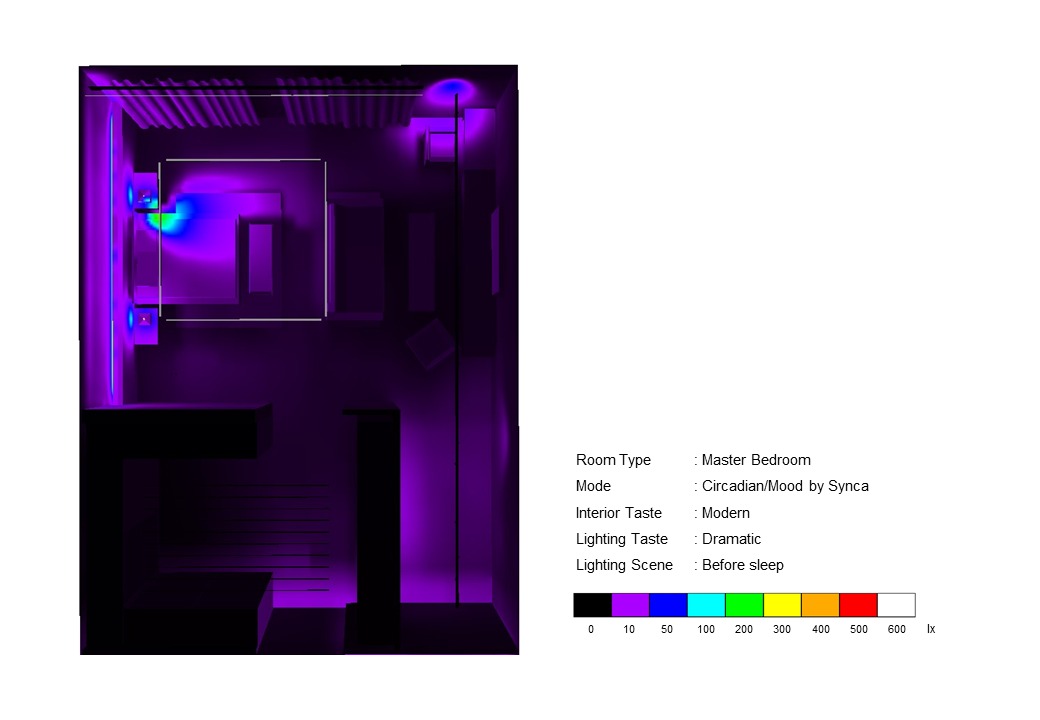Screen dimensions: 1040x720
Task: Click 'Circadian/Mood by Synca' value
Action: click(x=785, y=486)
